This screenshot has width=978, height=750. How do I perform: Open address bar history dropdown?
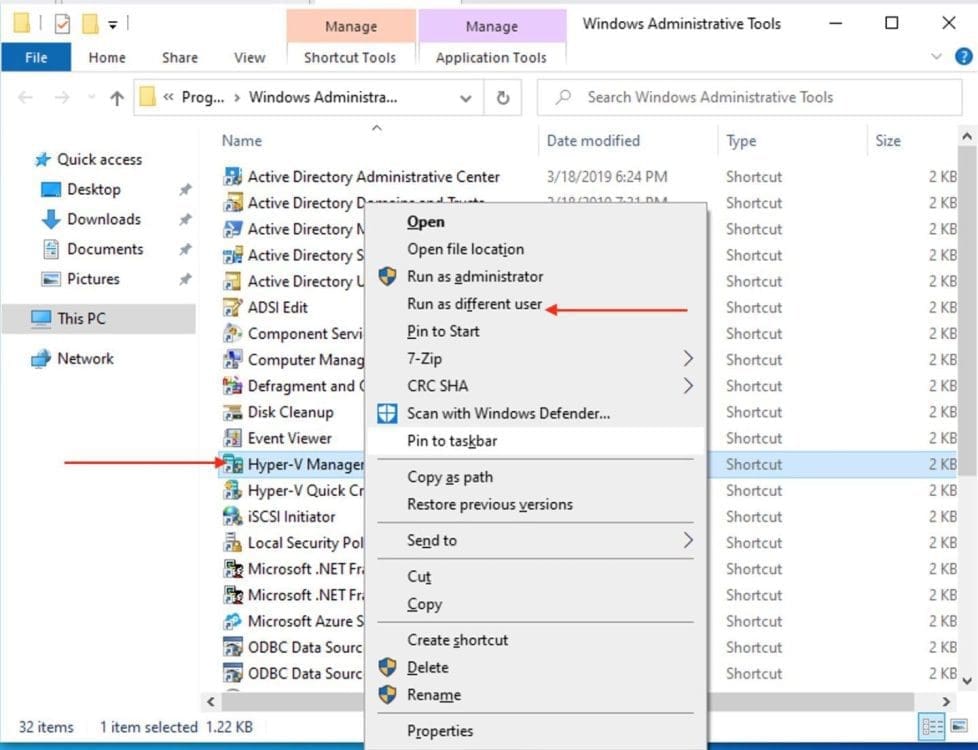[466, 98]
